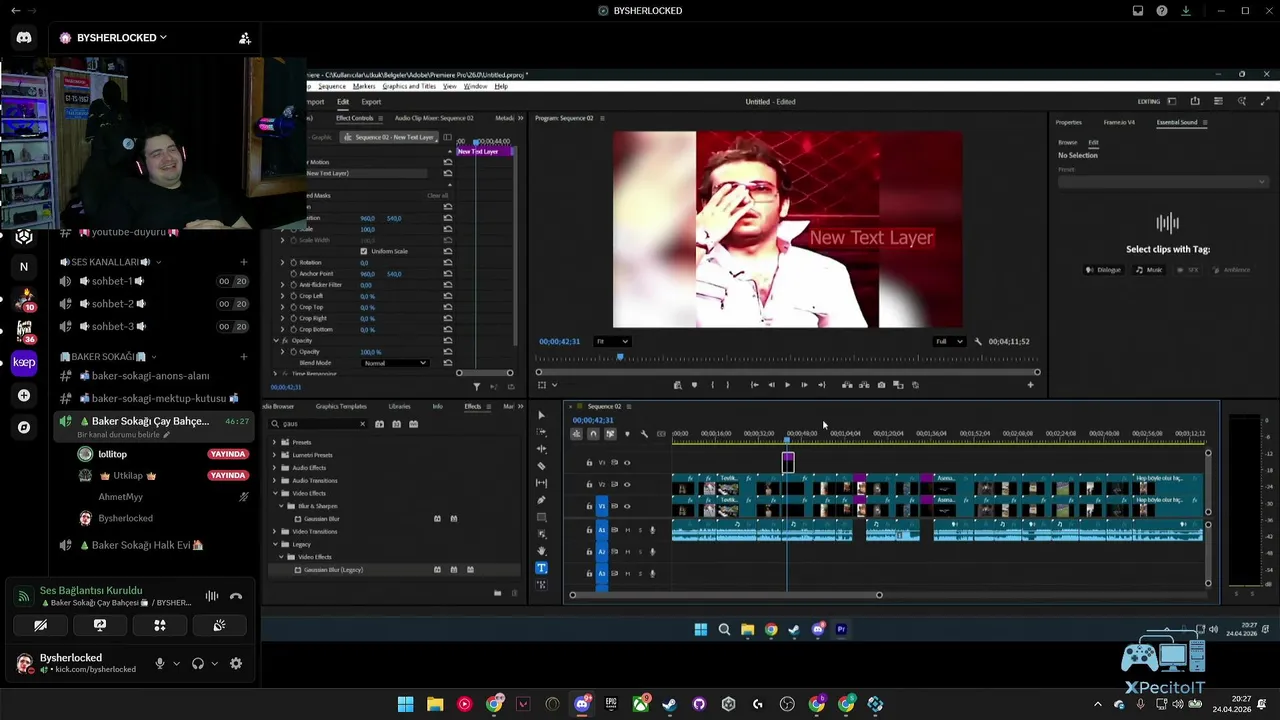Click Clear all masks button

tap(438, 196)
